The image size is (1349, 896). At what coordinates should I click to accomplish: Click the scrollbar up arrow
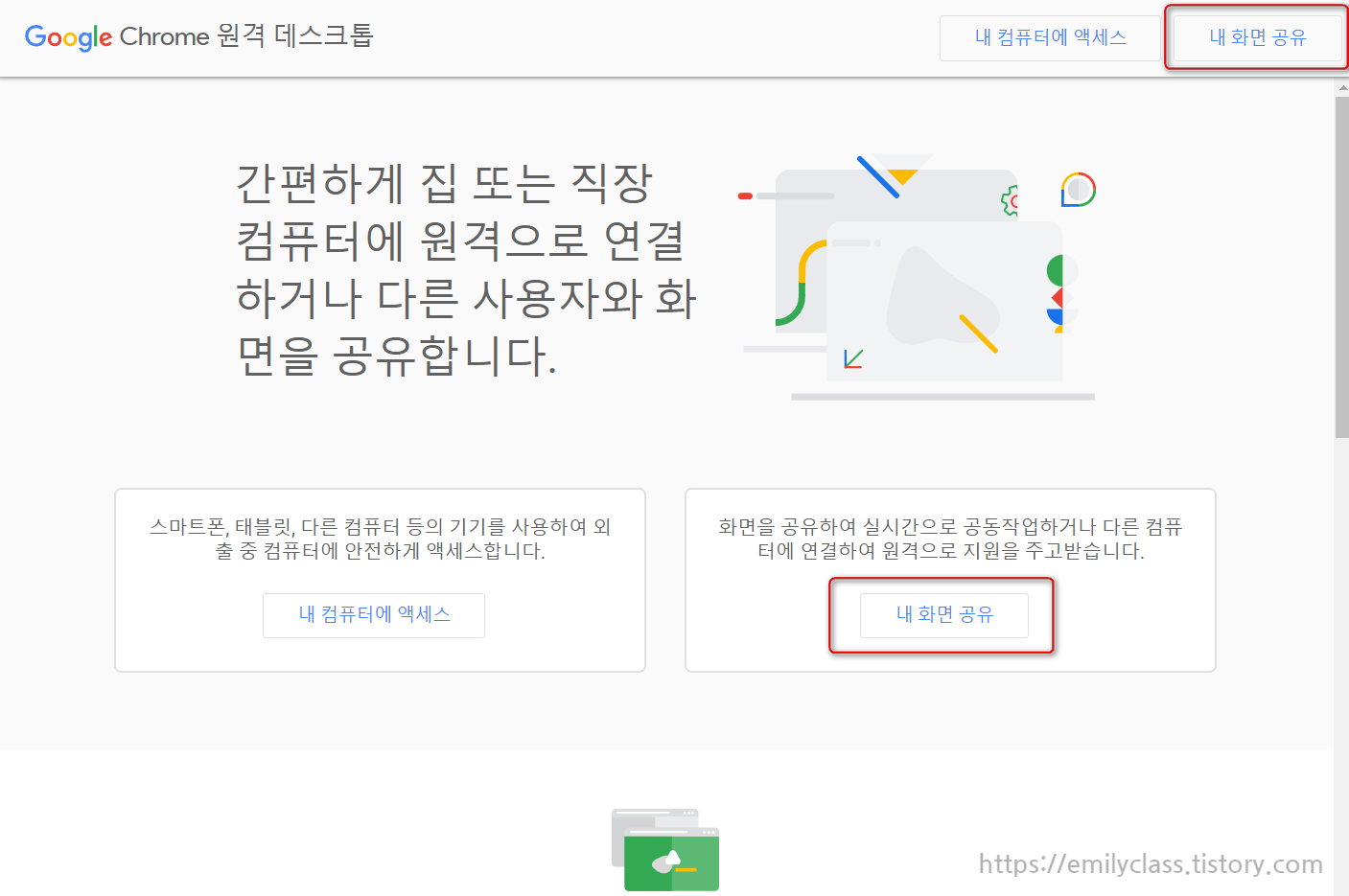coord(1341,87)
